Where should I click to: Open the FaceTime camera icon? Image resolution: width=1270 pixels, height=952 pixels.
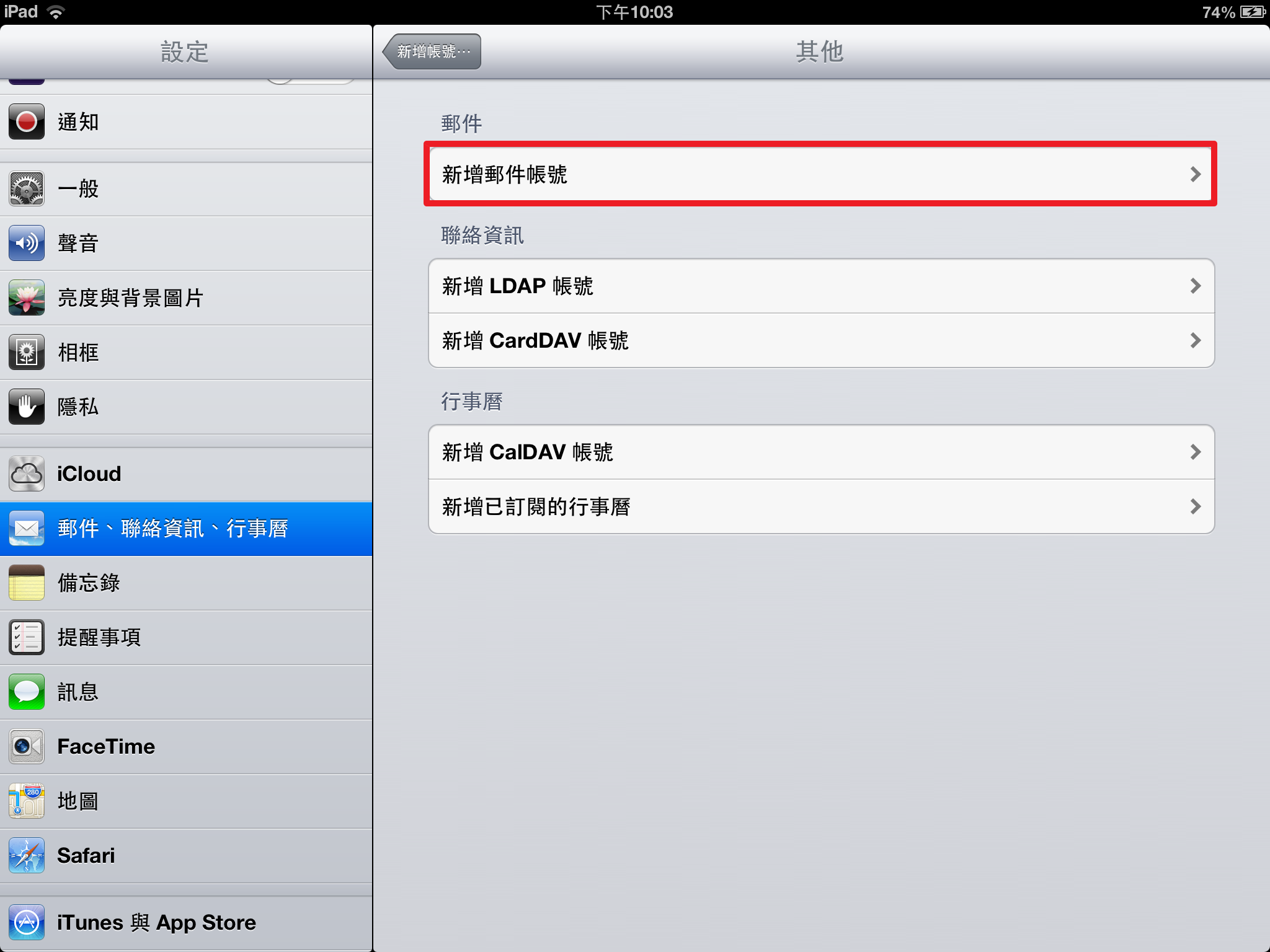tap(27, 746)
